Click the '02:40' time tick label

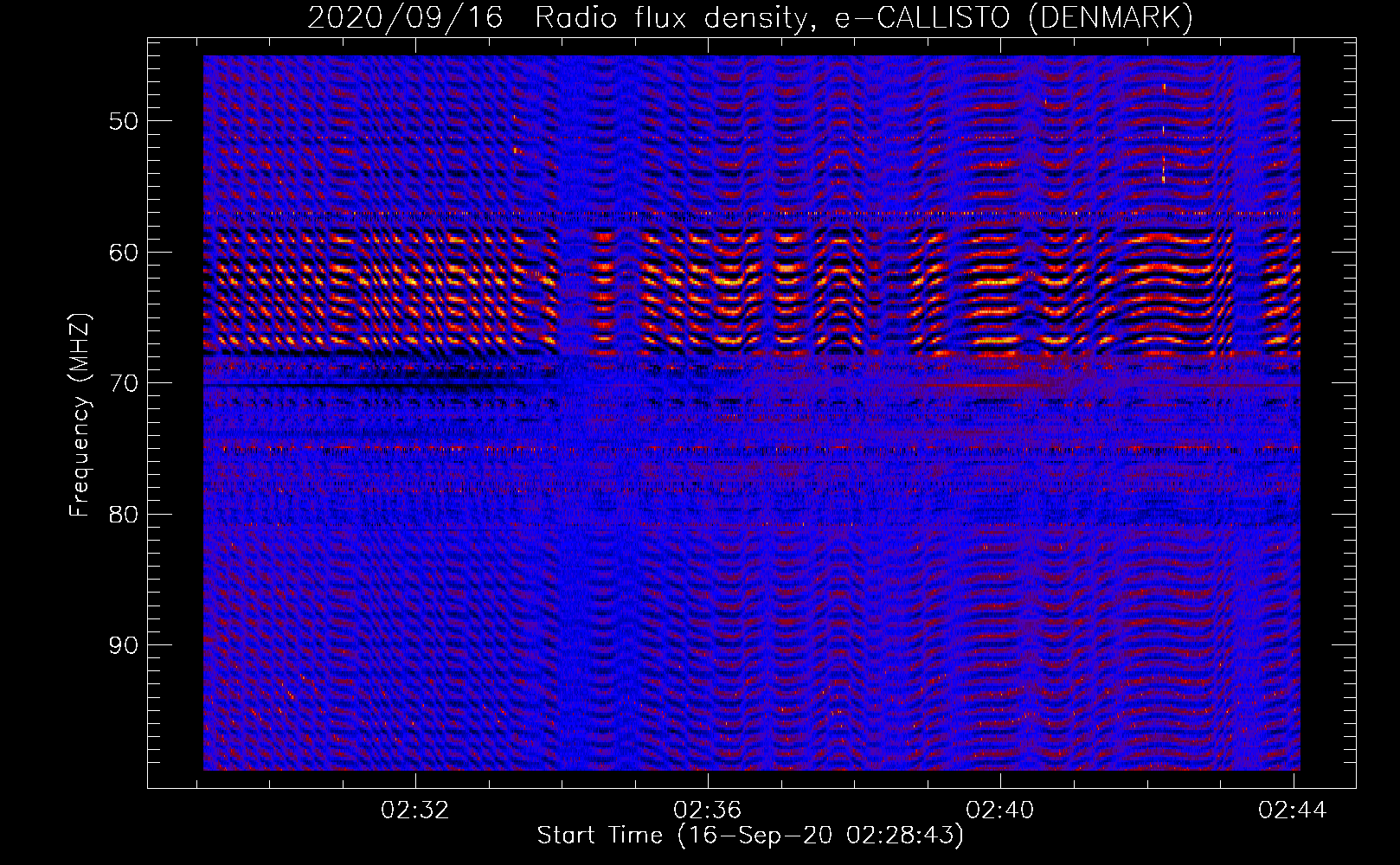pyautogui.click(x=1001, y=811)
